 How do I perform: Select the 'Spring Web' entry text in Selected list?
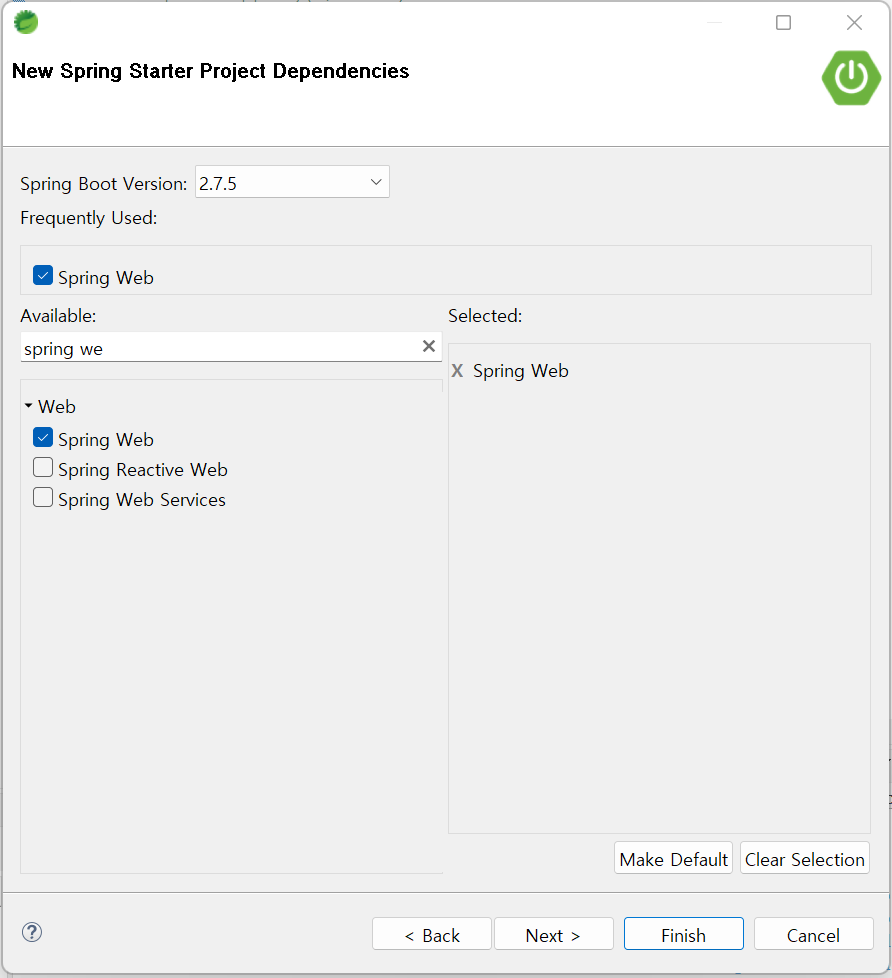521,371
